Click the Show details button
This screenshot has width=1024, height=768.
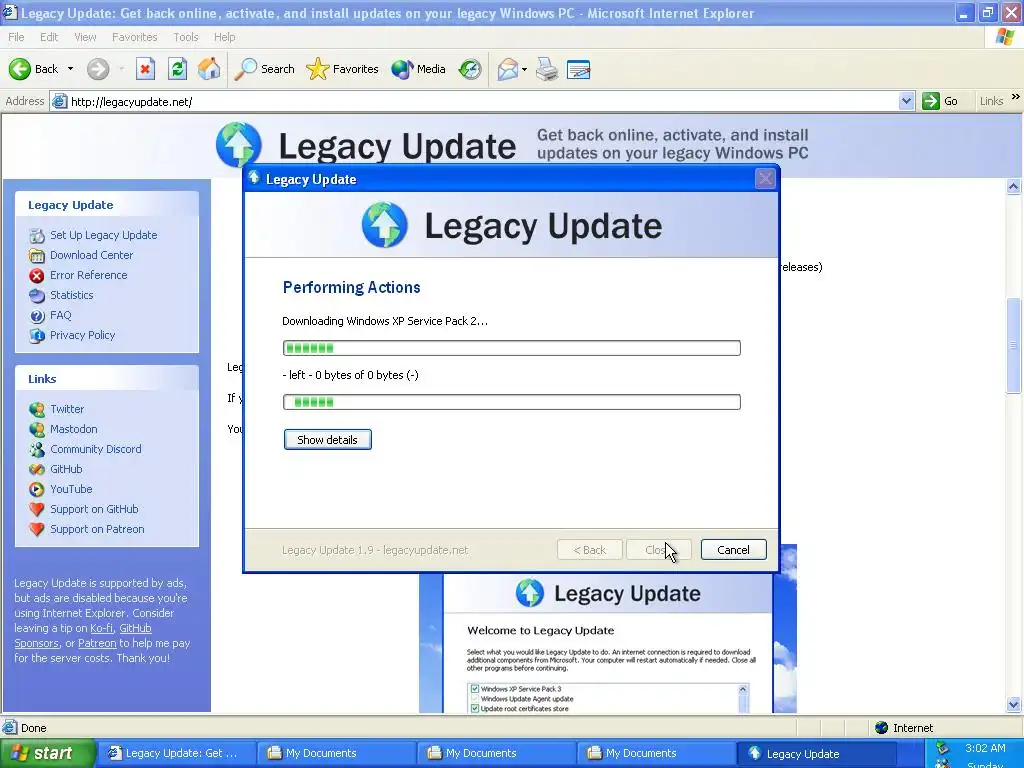pyautogui.click(x=327, y=440)
